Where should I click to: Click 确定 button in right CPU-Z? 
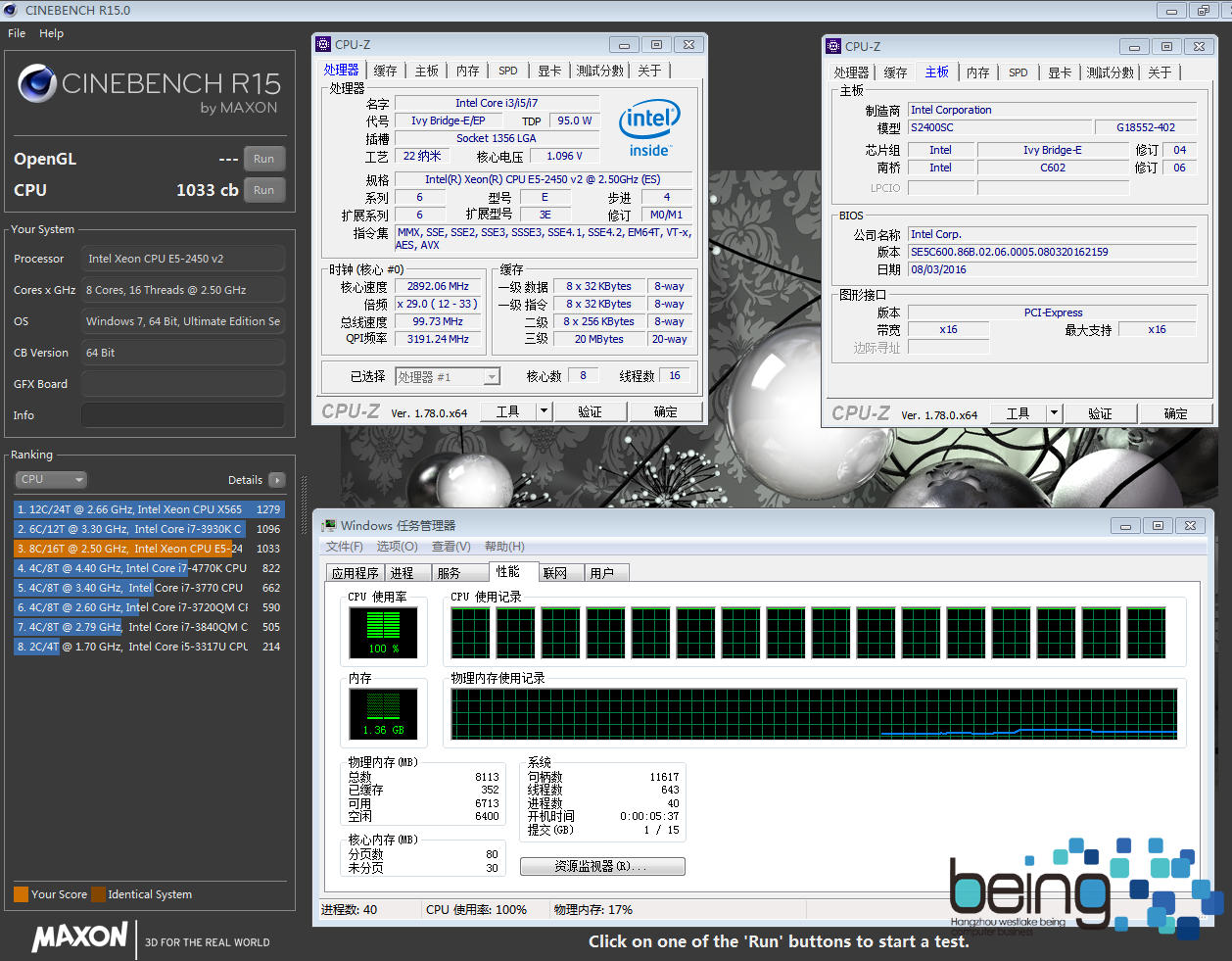coord(1175,413)
